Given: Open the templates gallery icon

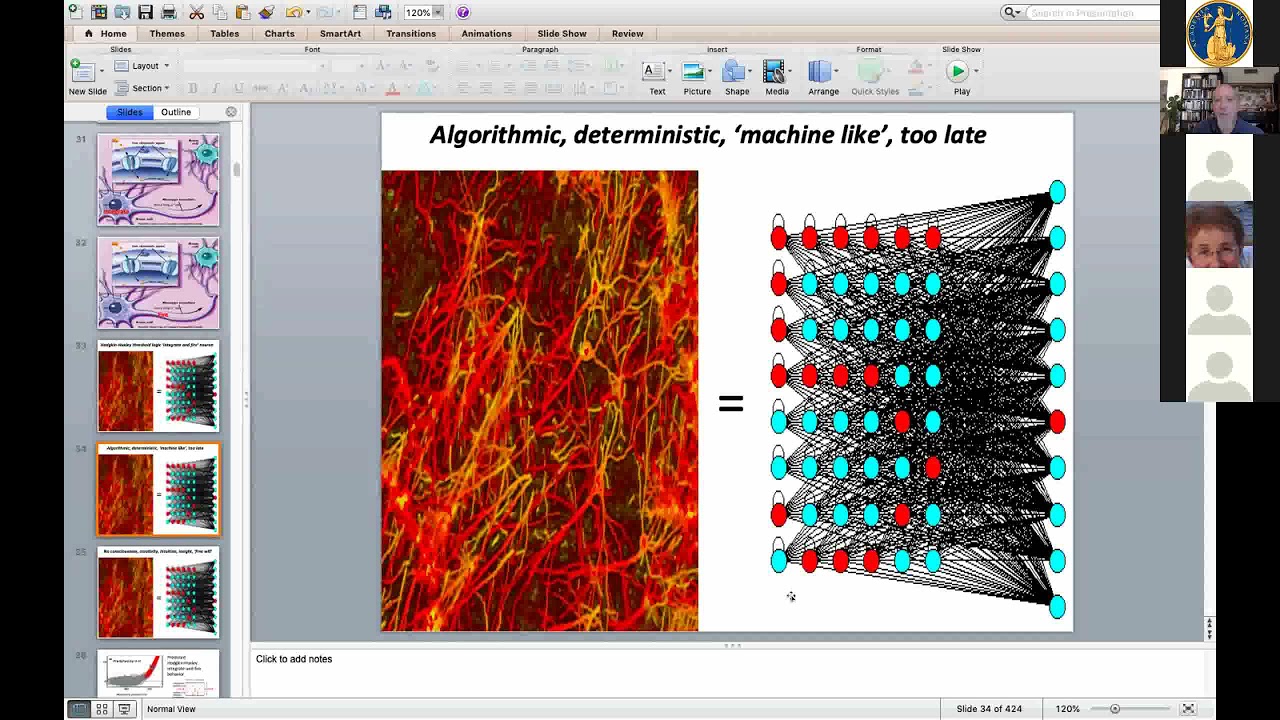Looking at the screenshot, I should point(99,12).
